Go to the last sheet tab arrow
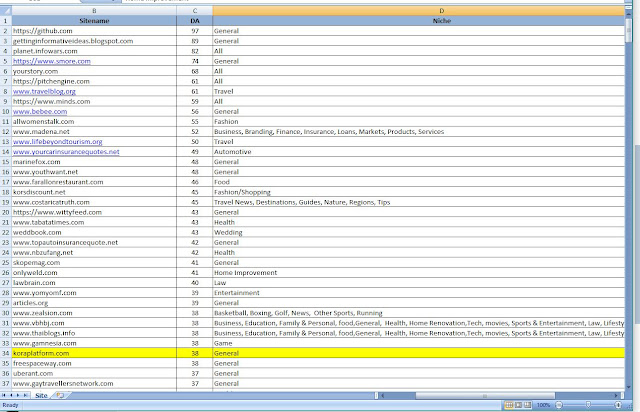The image size is (640, 412). click(25, 395)
